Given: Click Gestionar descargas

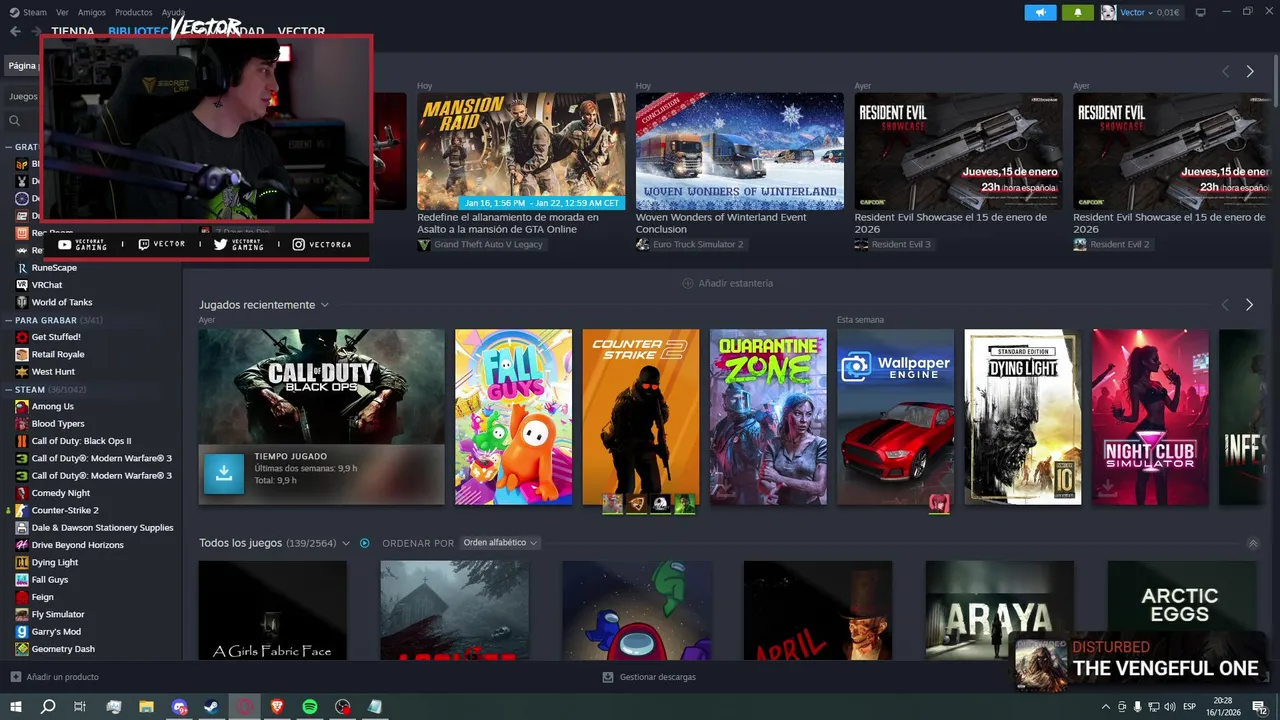Looking at the screenshot, I should [x=649, y=677].
